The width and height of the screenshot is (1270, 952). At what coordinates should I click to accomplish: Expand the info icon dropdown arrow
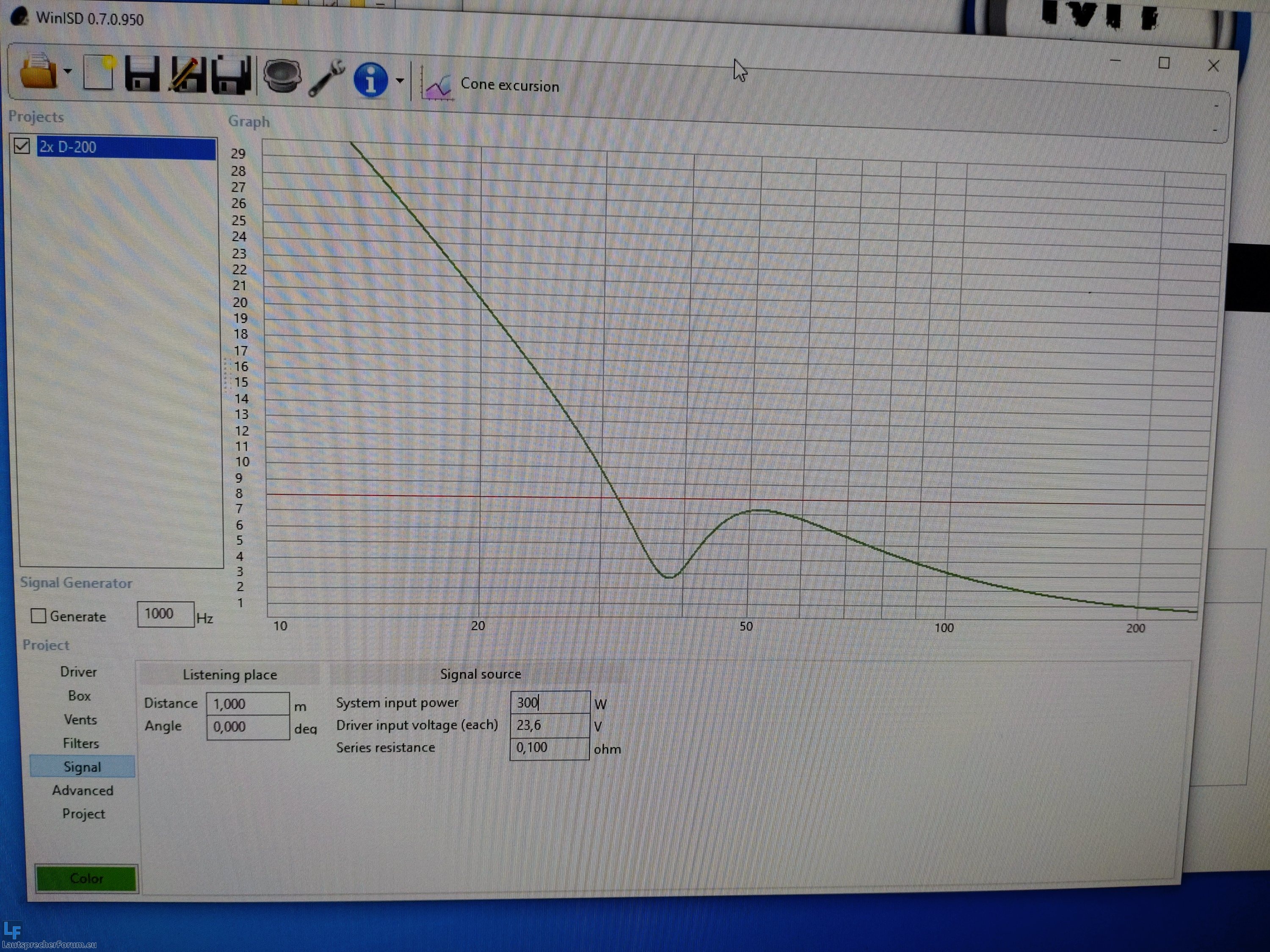(400, 81)
